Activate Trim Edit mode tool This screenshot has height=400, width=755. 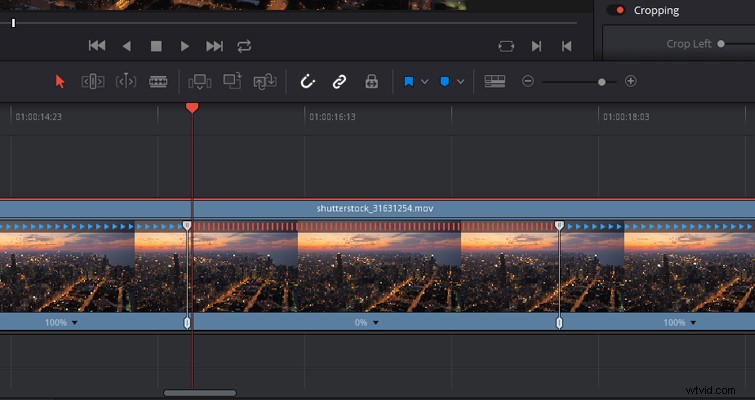click(92, 81)
